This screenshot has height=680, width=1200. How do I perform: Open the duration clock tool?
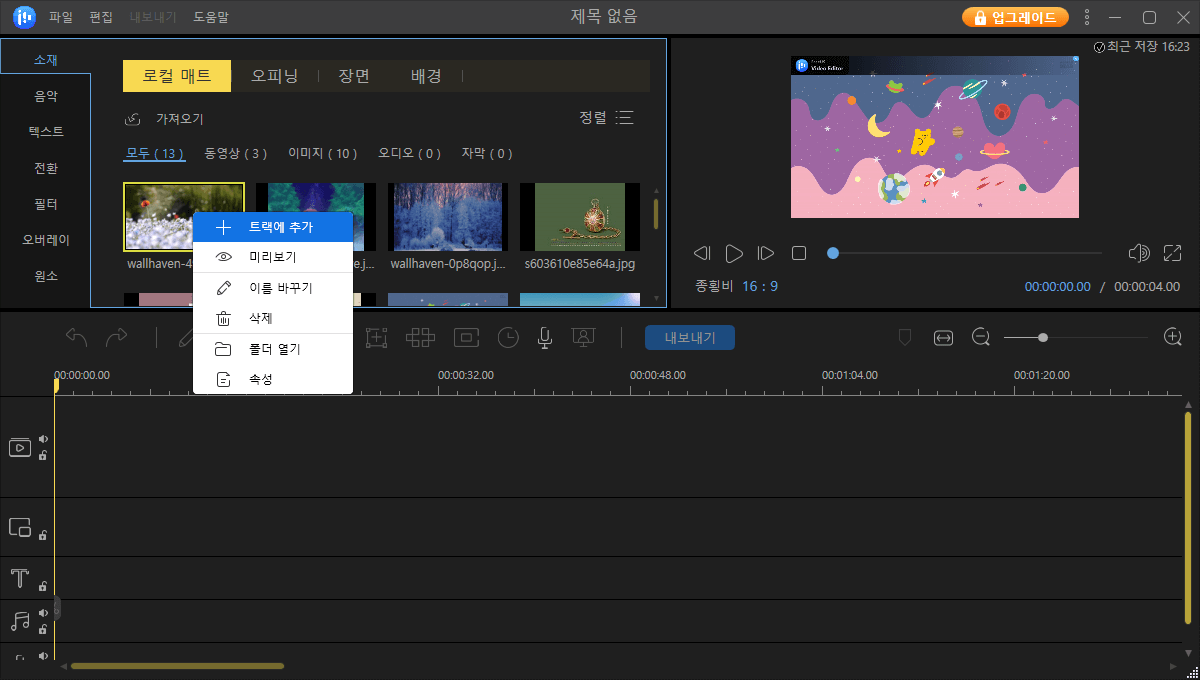508,337
